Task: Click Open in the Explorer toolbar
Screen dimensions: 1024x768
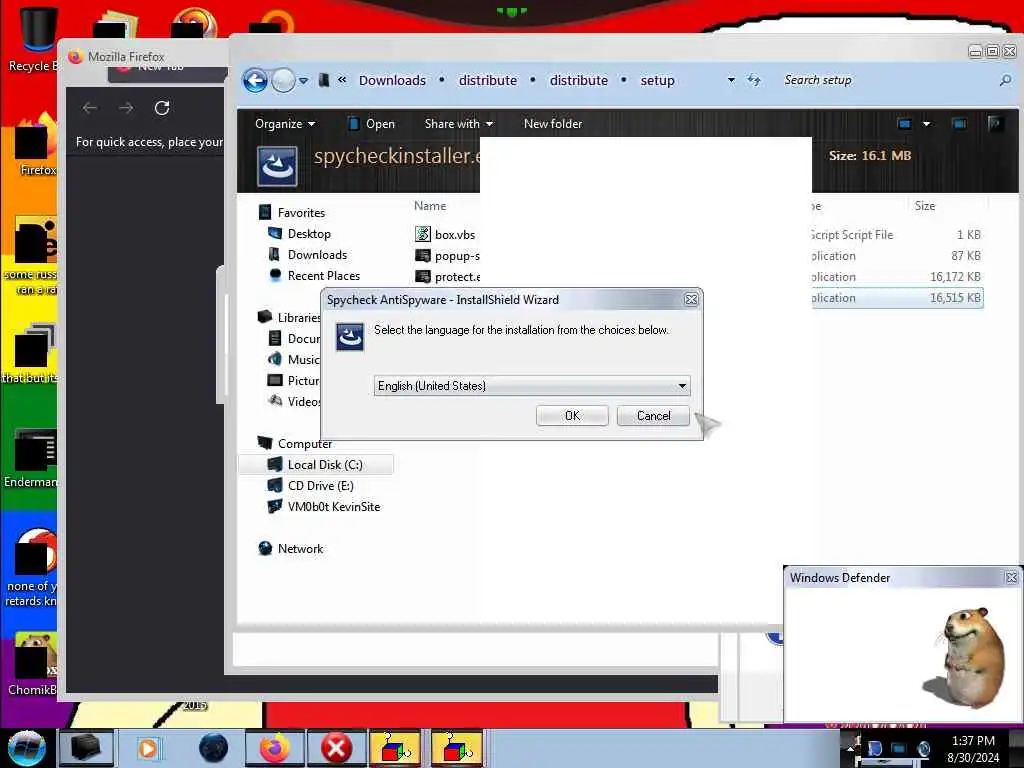Action: click(x=371, y=123)
